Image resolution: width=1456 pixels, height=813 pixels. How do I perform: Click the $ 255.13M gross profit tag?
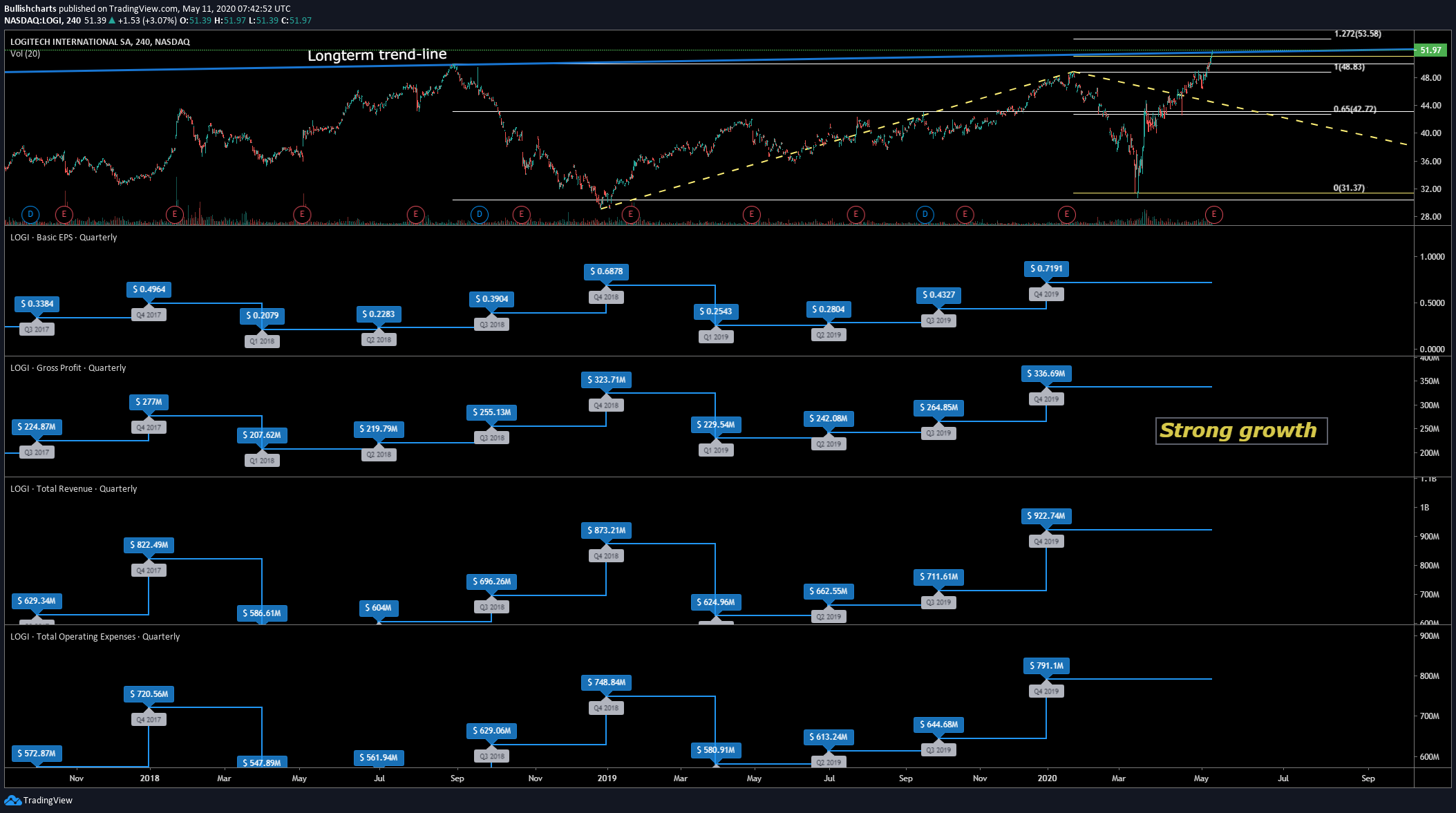(x=492, y=412)
